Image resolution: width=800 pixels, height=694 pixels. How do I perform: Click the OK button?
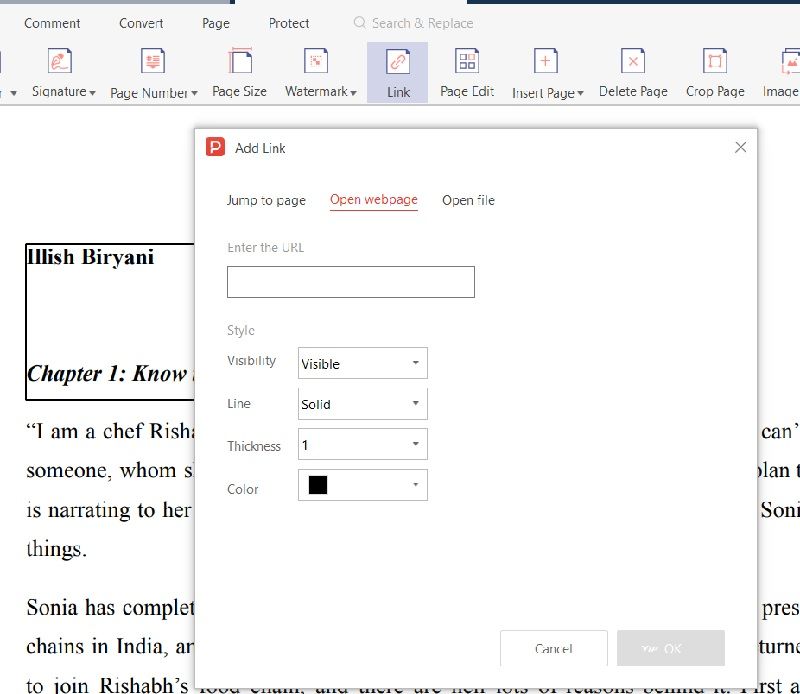[671, 648]
